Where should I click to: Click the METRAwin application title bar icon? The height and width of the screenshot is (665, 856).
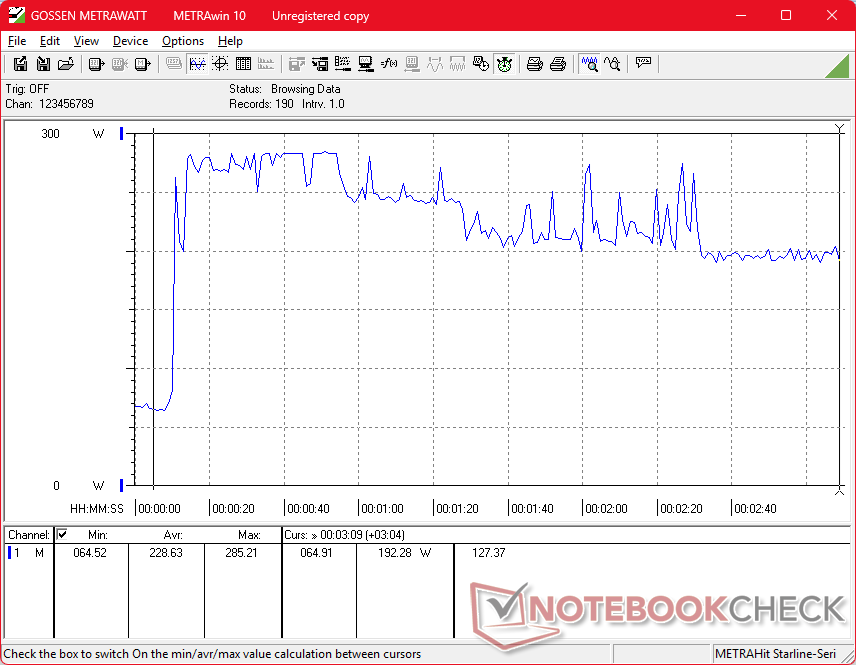coord(16,15)
